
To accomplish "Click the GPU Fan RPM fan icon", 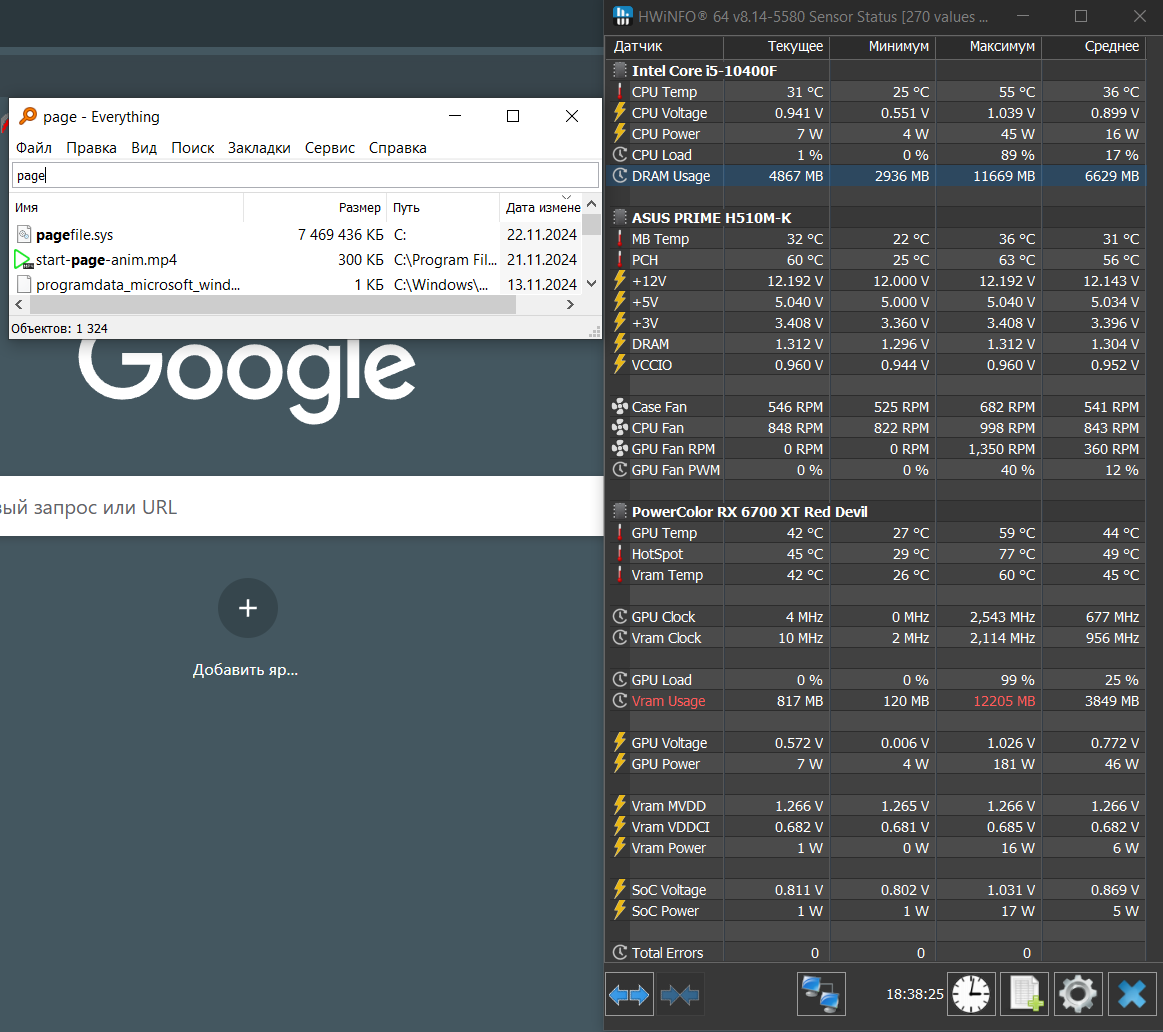I will point(620,448).
